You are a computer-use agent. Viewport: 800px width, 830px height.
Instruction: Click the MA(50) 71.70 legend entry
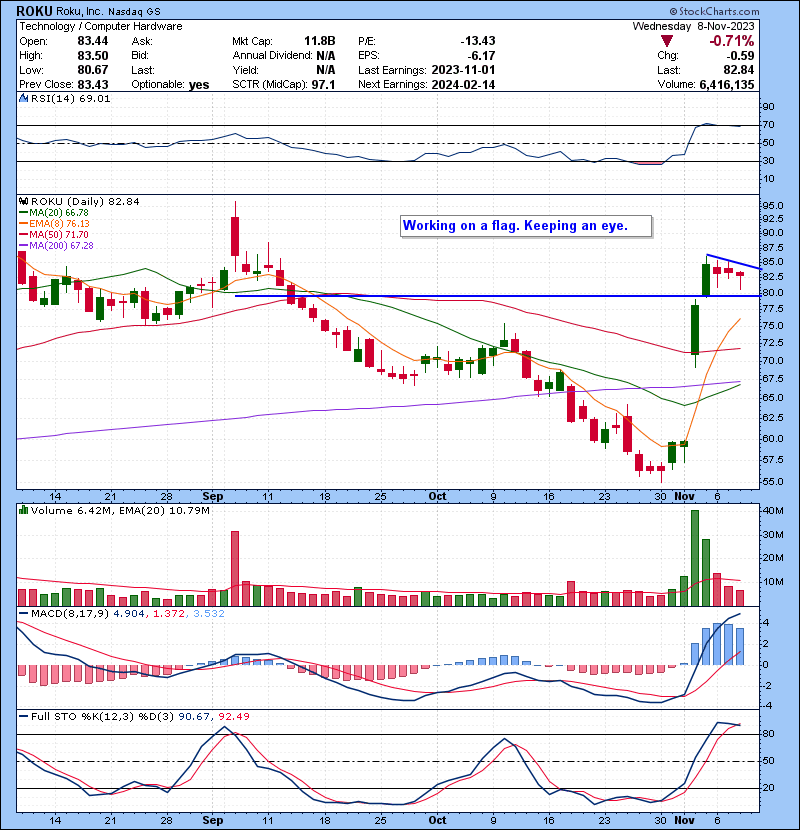pos(55,234)
